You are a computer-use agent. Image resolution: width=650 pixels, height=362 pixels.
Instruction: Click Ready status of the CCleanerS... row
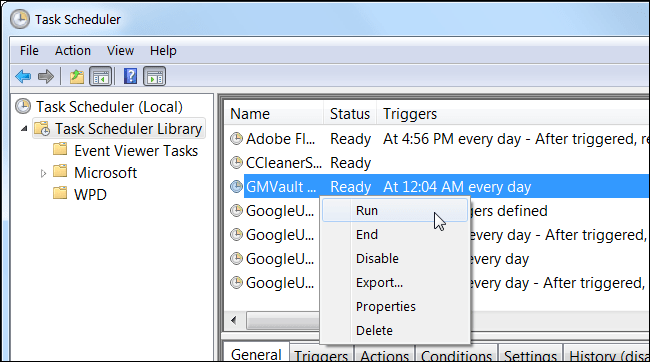[350, 163]
